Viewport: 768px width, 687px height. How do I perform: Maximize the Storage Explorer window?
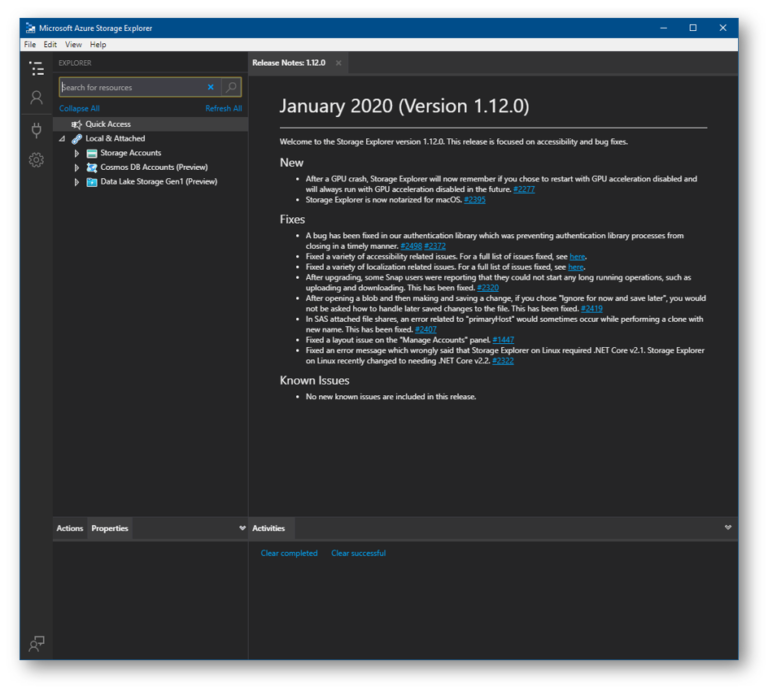pyautogui.click(x=693, y=28)
